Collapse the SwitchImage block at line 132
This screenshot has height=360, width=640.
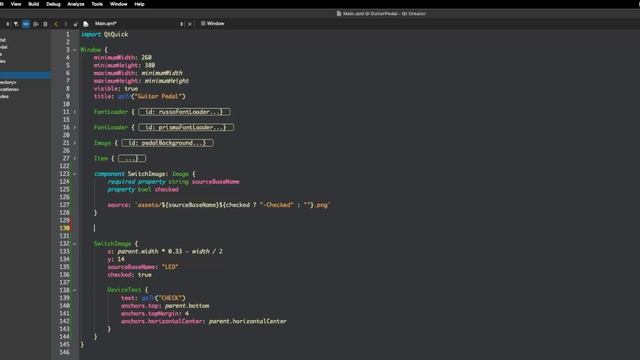pyautogui.click(x=75, y=244)
